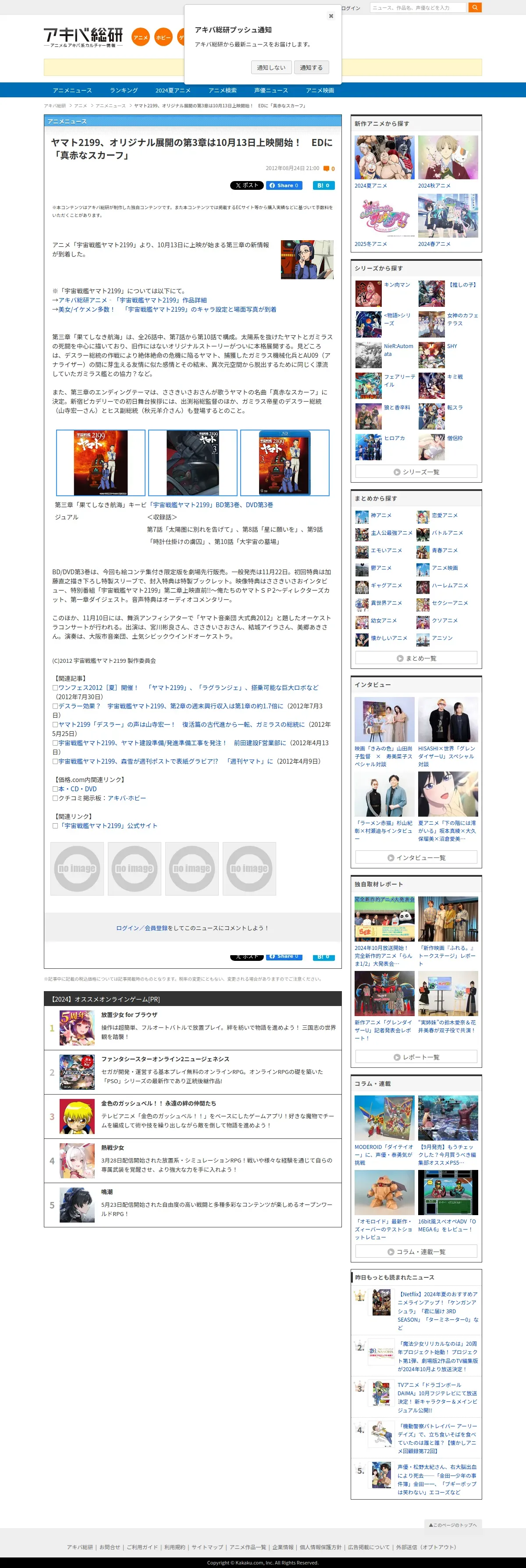Open the 声優ニュース nav tab
The height and width of the screenshot is (1568, 526).
(x=271, y=90)
